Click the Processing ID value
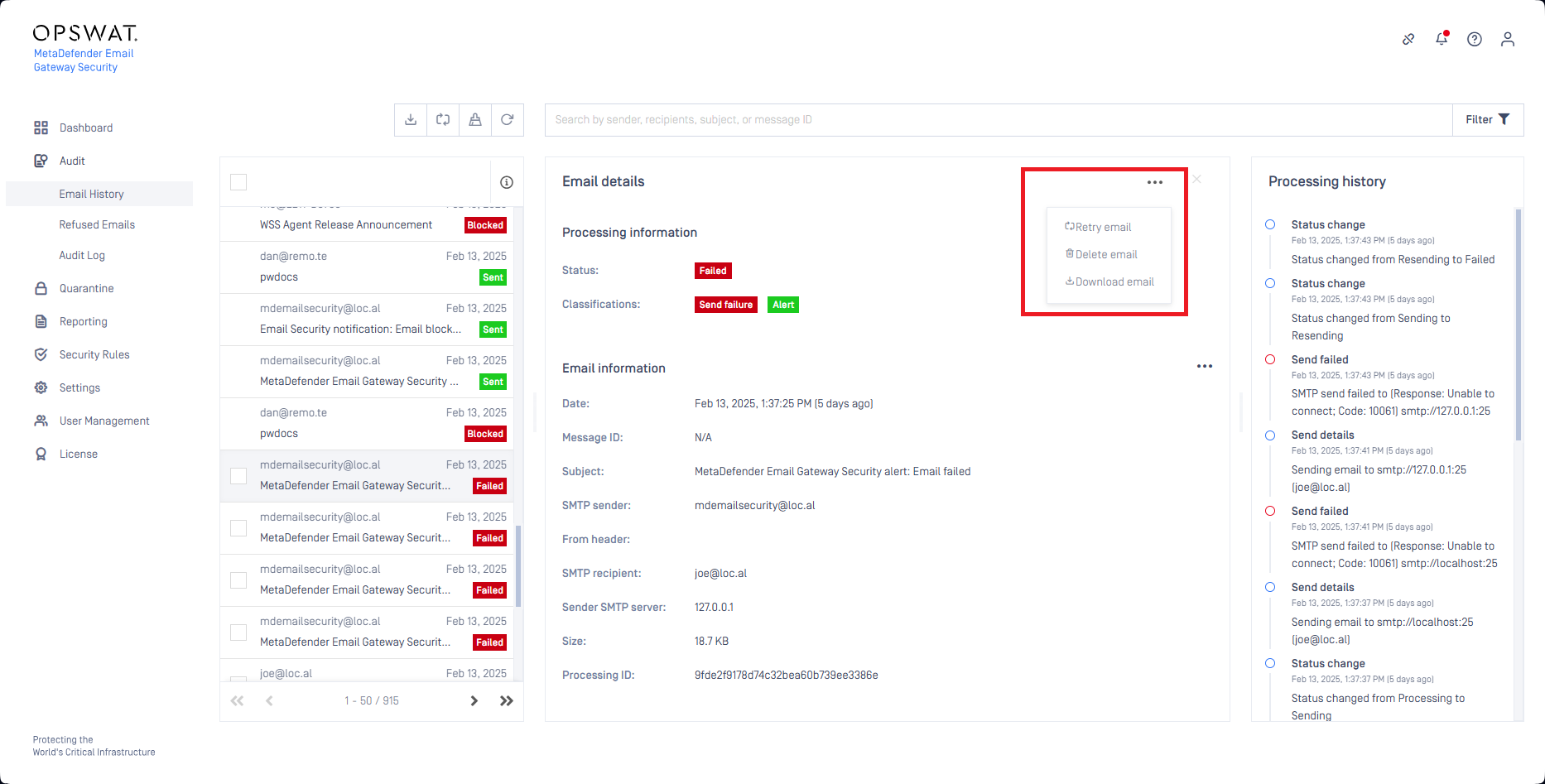The width and height of the screenshot is (1545, 784). (x=786, y=675)
